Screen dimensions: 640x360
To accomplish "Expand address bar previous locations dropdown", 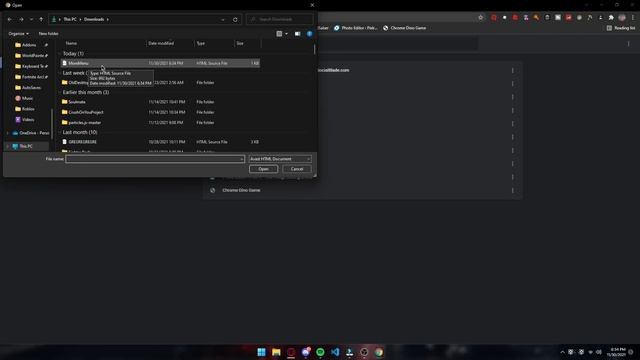I will 223,19.
